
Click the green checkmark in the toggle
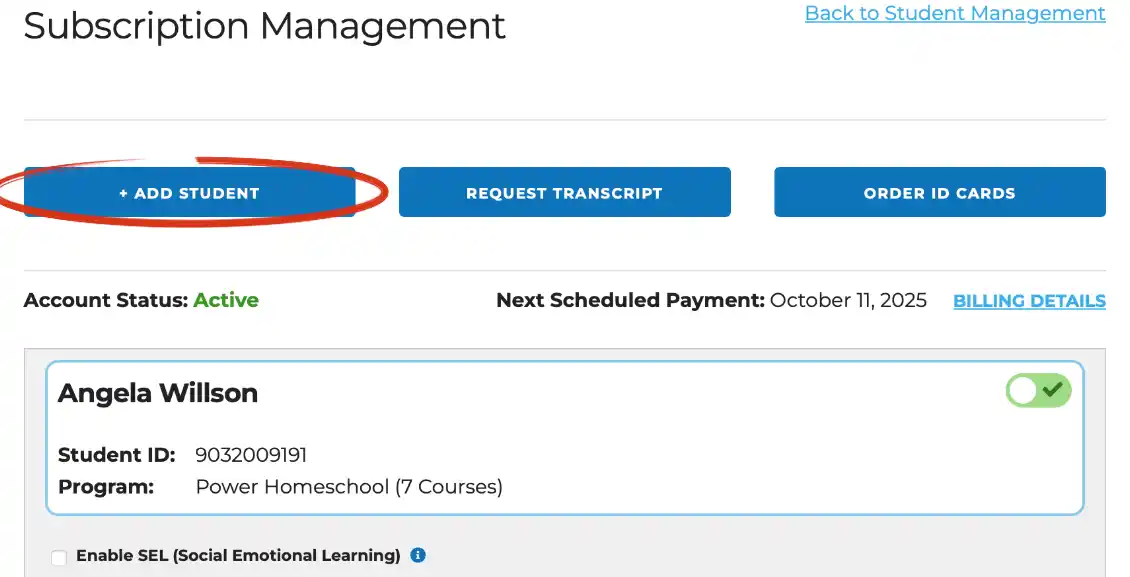point(1053,390)
